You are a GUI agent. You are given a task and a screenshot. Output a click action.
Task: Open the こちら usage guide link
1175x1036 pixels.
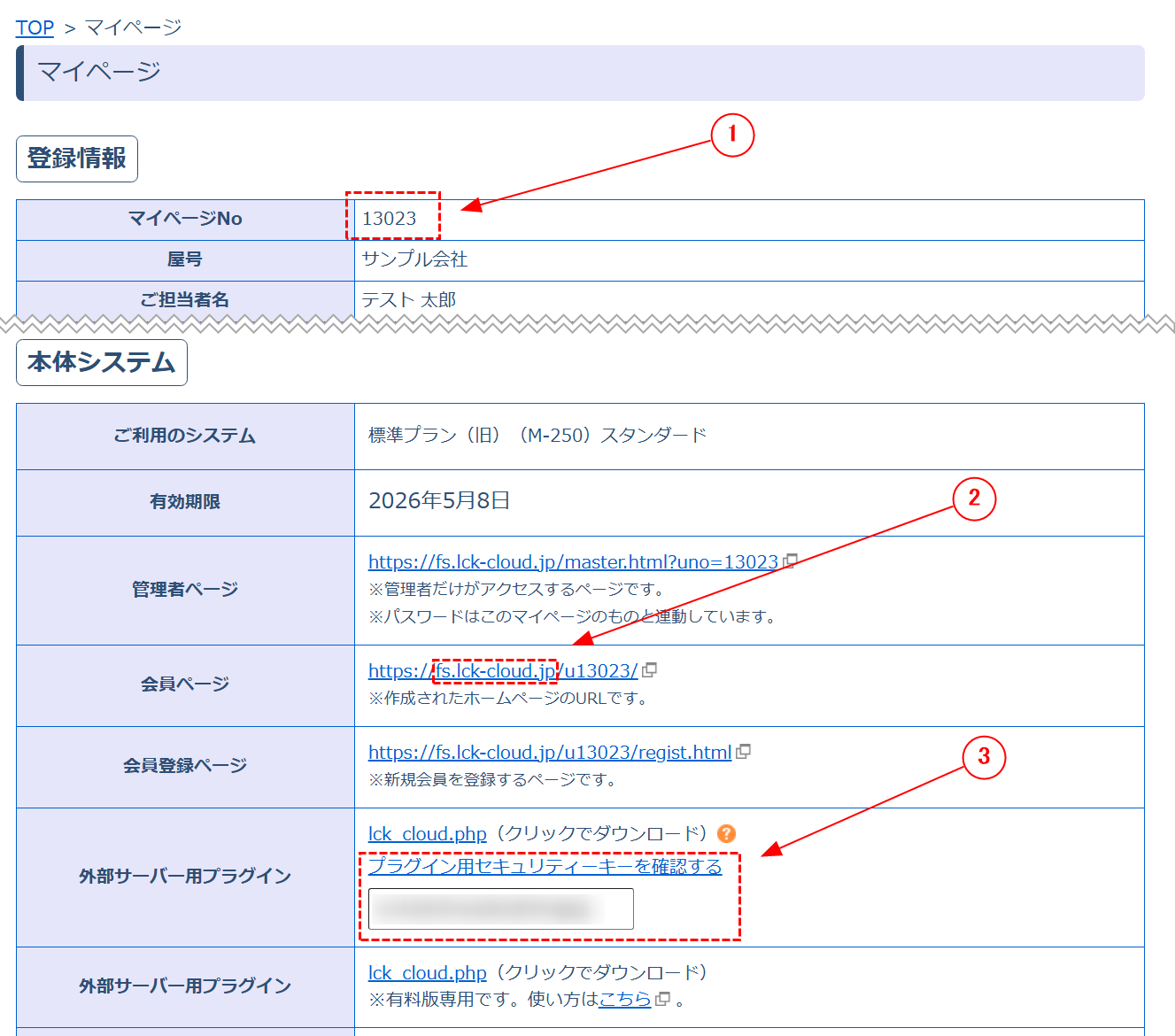(x=624, y=1000)
